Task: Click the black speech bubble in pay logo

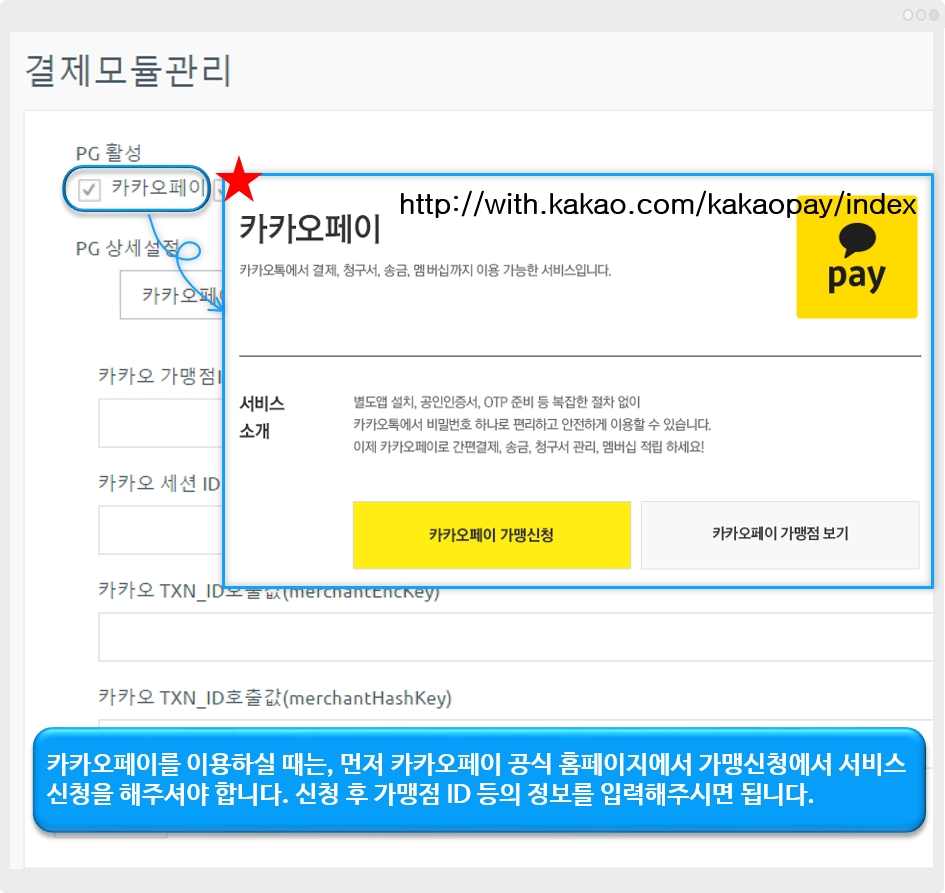Action: pyautogui.click(x=856, y=239)
